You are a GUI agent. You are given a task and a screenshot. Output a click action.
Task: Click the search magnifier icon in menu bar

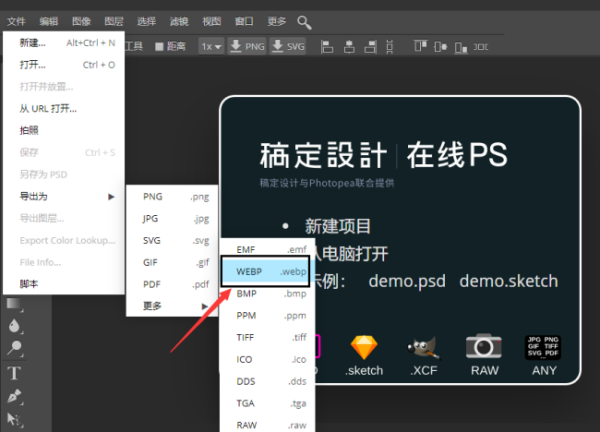(x=305, y=21)
